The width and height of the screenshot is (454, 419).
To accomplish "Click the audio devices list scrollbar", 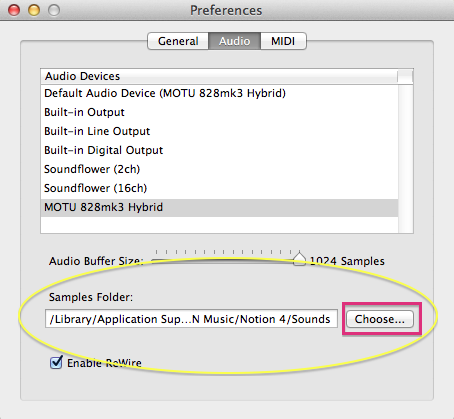I will (406, 159).
